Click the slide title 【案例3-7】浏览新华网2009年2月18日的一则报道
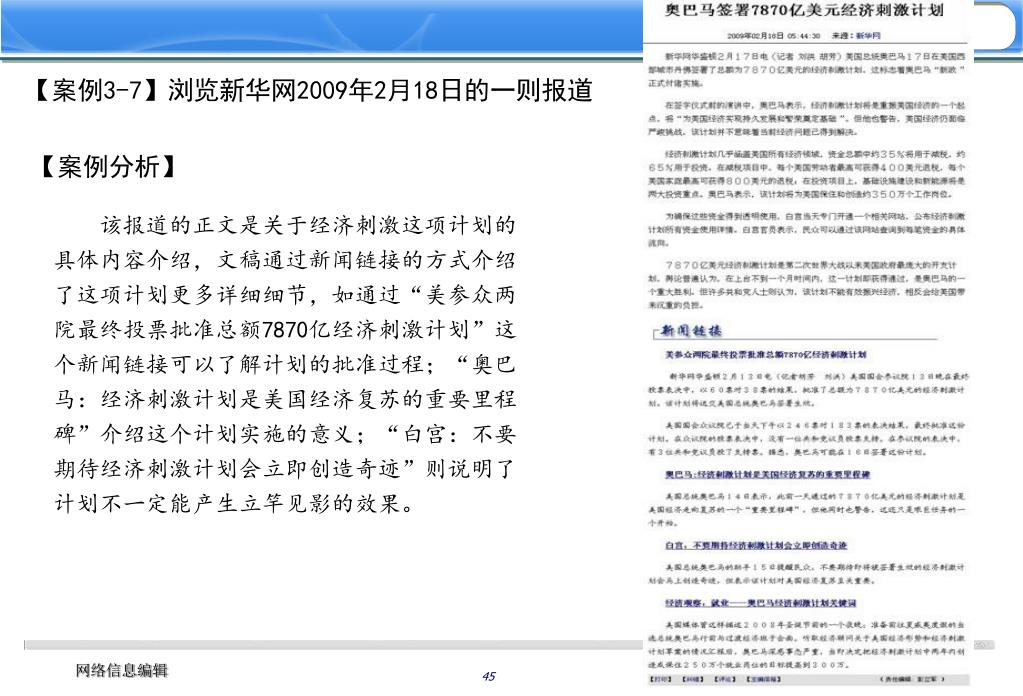Viewport: 1023px width, 696px height. (x=312, y=90)
